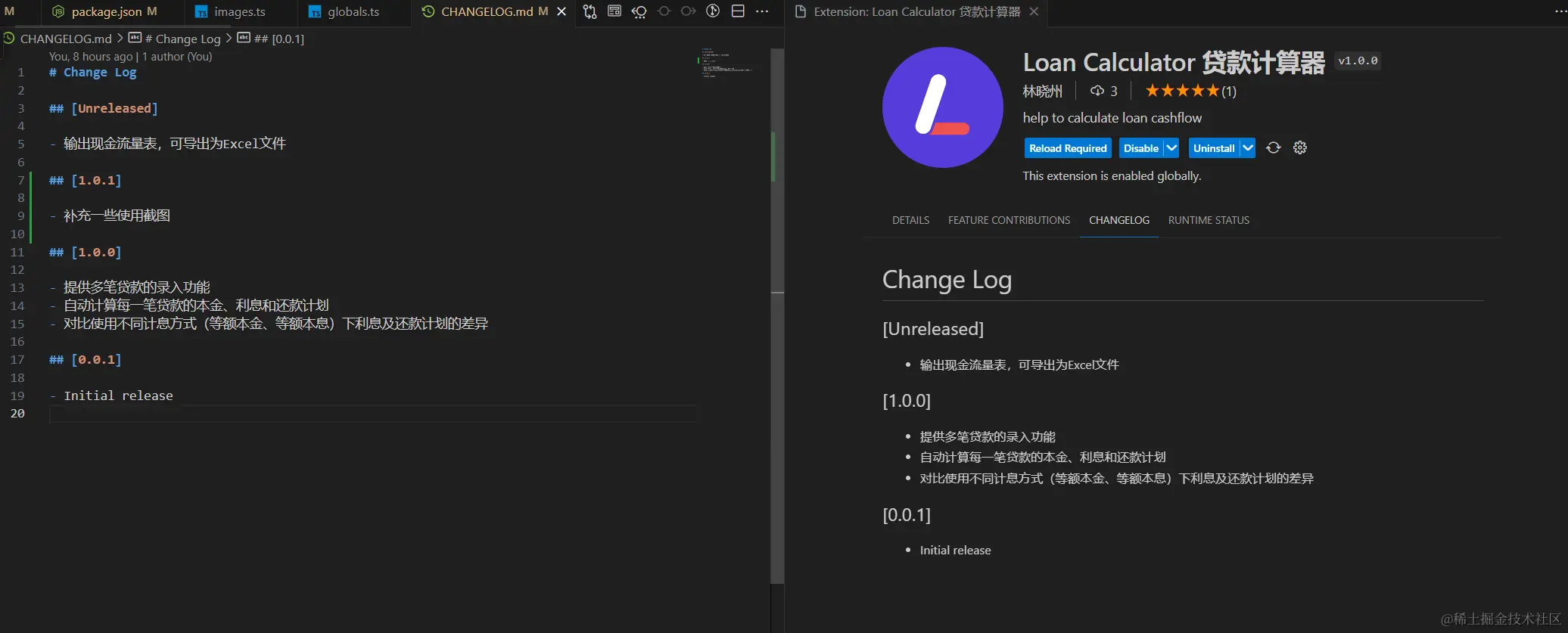Screen dimensions: 1568x633
Task: Click 'Initial release' bullet in extension changelog
Action: point(955,551)
